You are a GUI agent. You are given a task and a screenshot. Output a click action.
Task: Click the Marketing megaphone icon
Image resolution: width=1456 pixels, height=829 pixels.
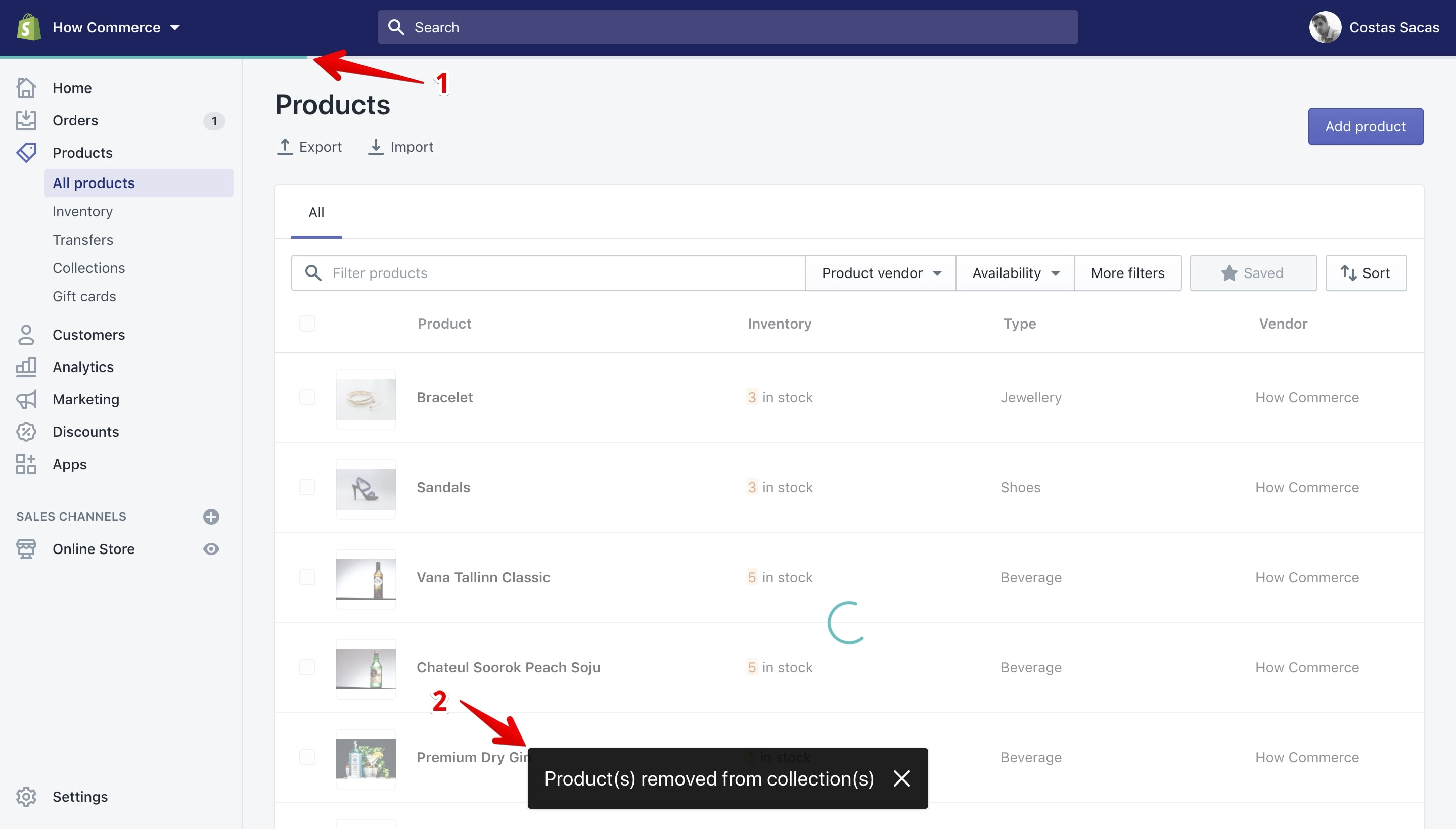[26, 399]
